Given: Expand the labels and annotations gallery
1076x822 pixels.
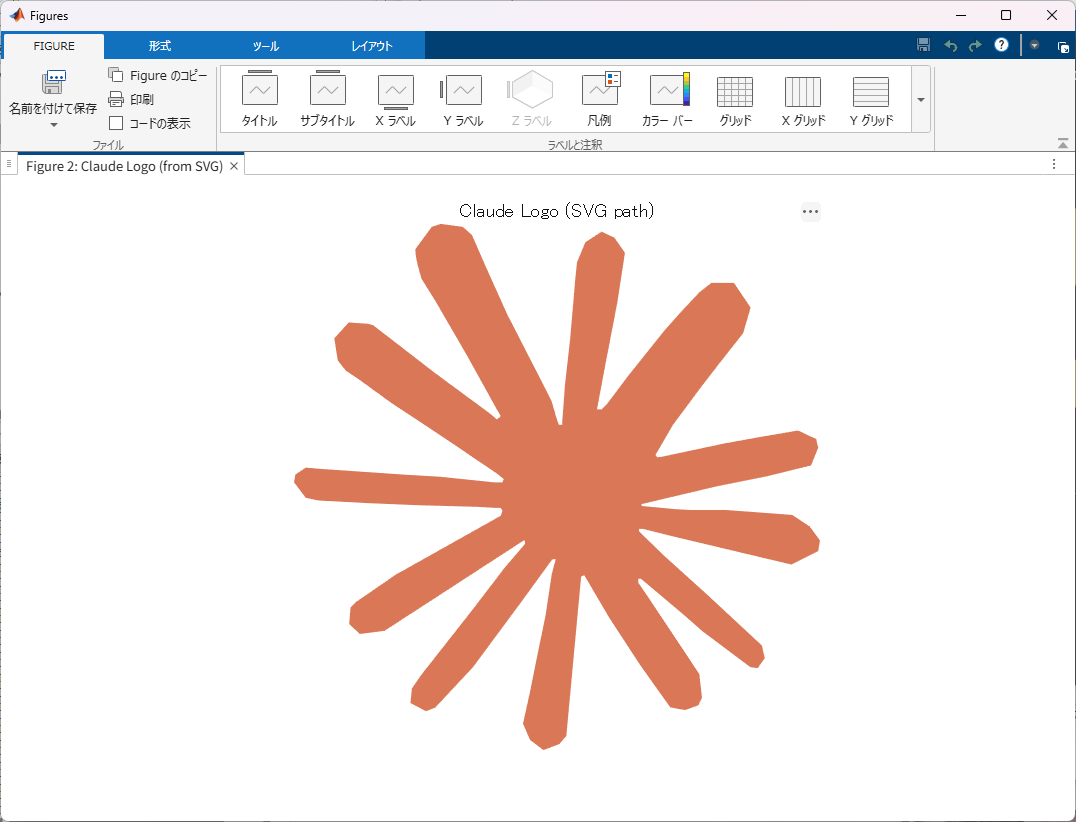Looking at the screenshot, I should pos(921,99).
